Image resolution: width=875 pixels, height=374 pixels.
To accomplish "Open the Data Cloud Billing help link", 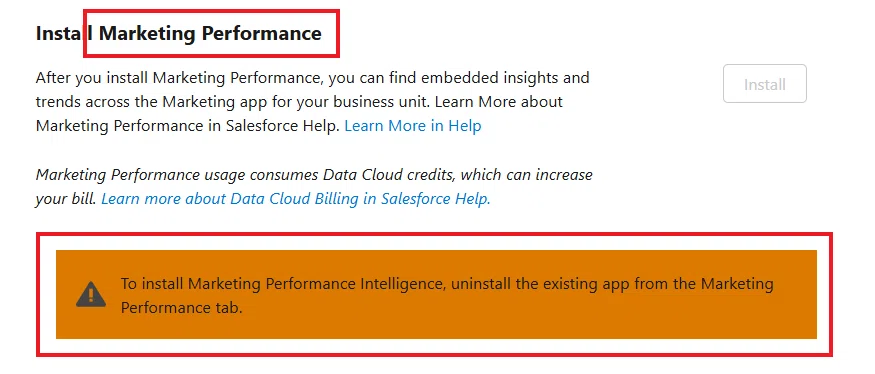I will pos(296,199).
